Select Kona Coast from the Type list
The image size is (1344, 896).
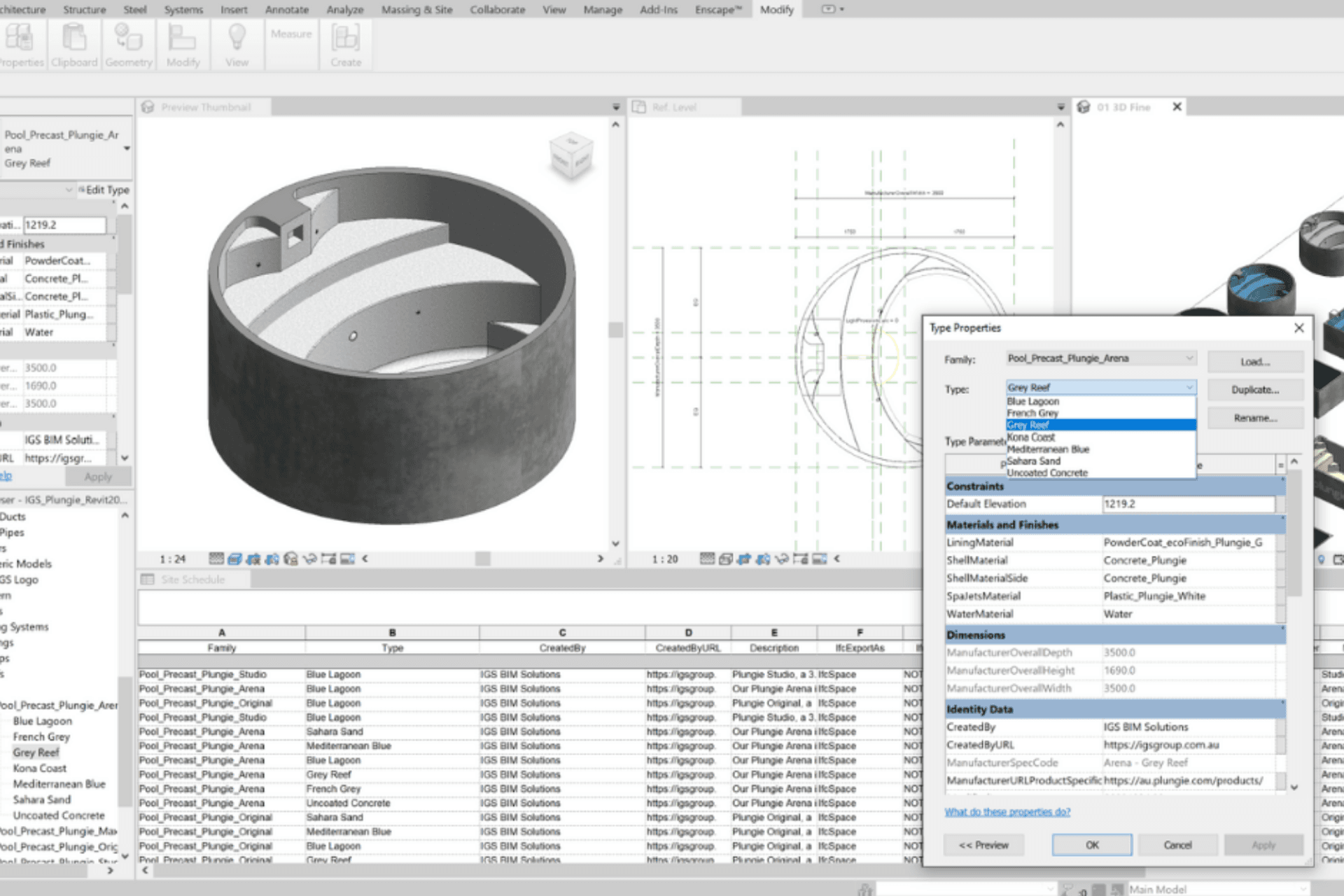click(1030, 437)
